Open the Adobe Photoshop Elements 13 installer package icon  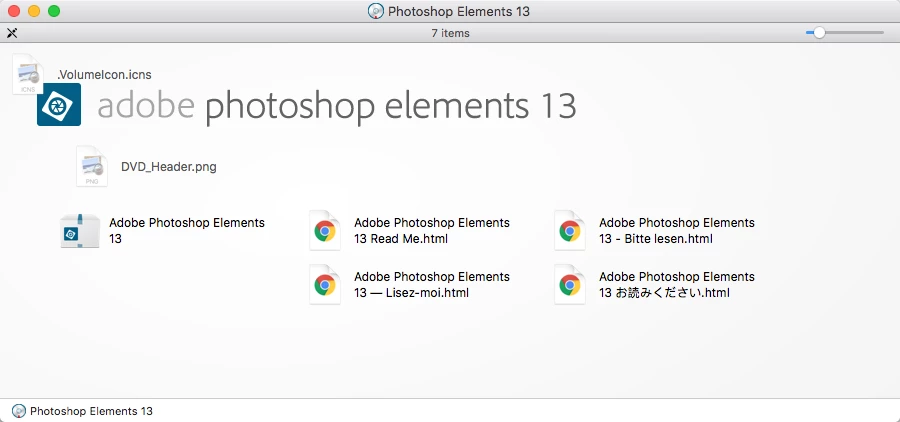80,231
